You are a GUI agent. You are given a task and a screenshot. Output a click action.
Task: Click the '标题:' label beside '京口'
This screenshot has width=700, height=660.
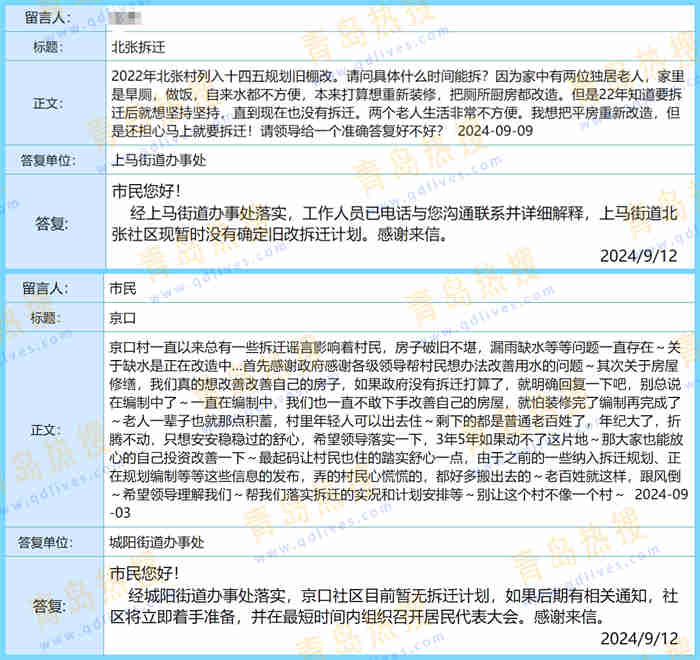pos(46,318)
